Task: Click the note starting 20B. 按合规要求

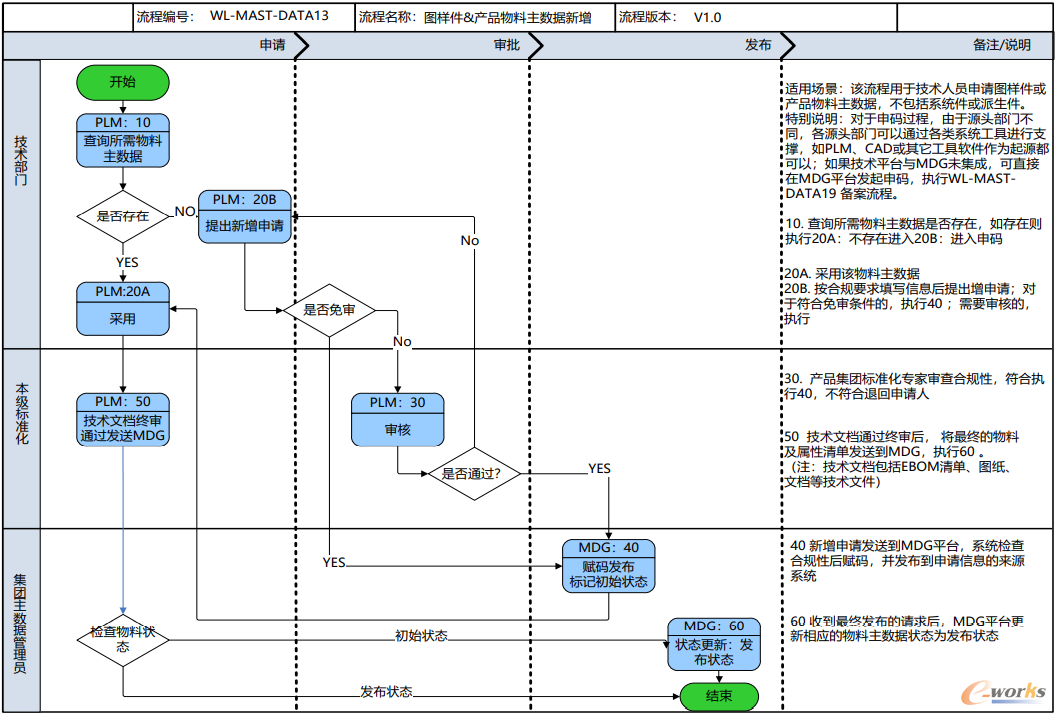Action: (x=910, y=304)
